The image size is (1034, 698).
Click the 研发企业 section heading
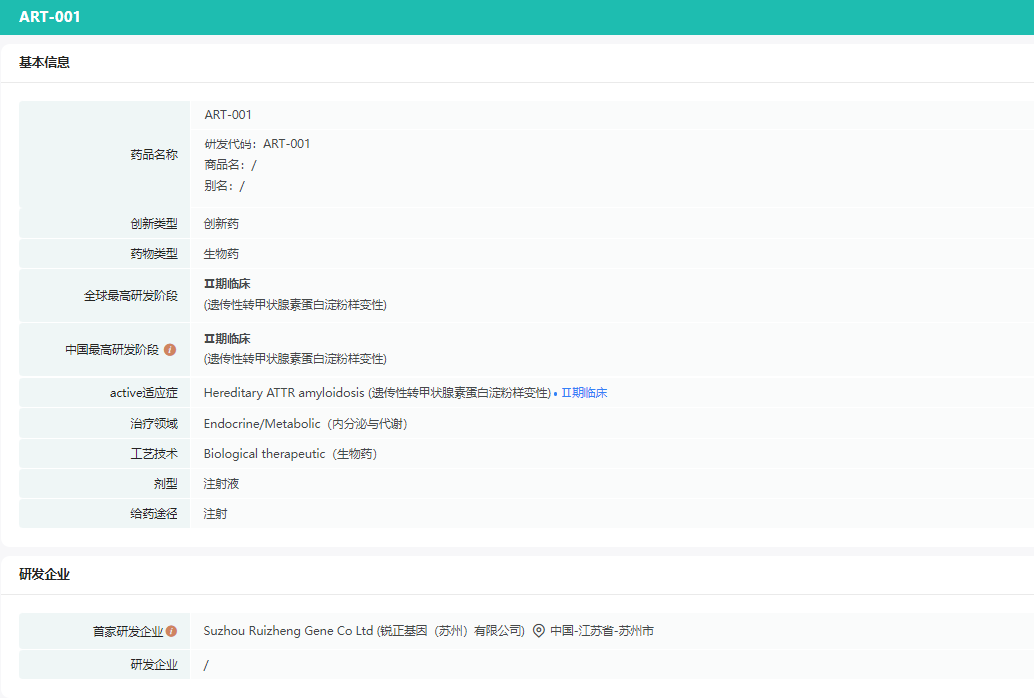coord(45,574)
